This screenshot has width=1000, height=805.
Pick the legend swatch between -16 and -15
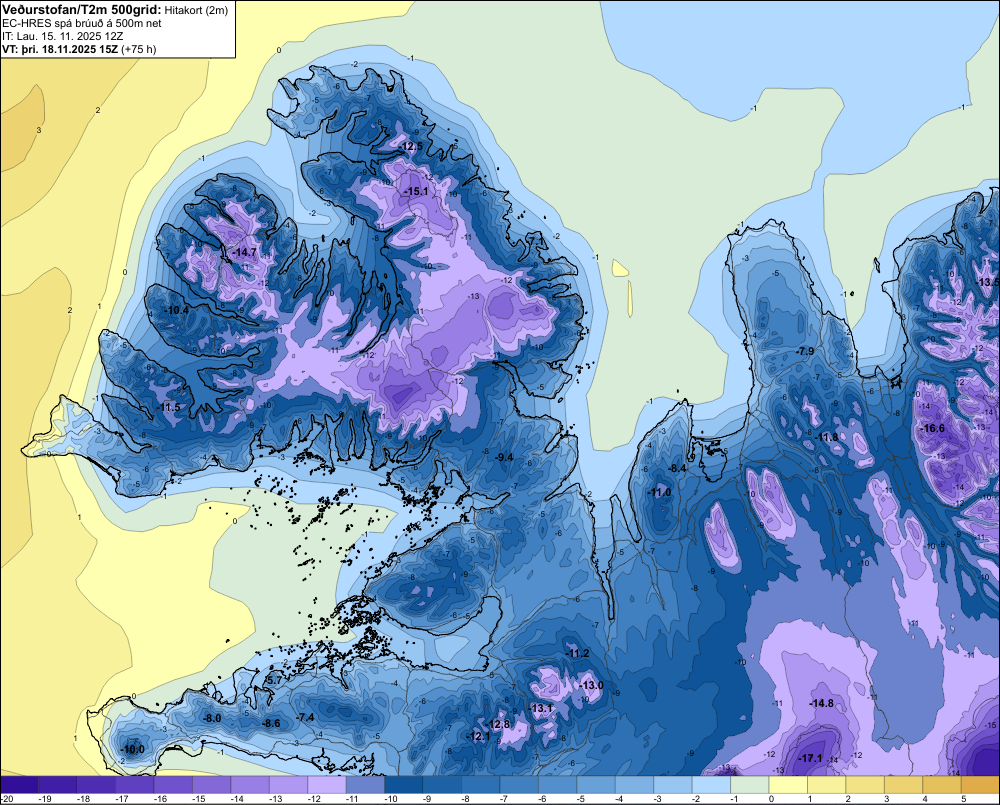coord(173,785)
